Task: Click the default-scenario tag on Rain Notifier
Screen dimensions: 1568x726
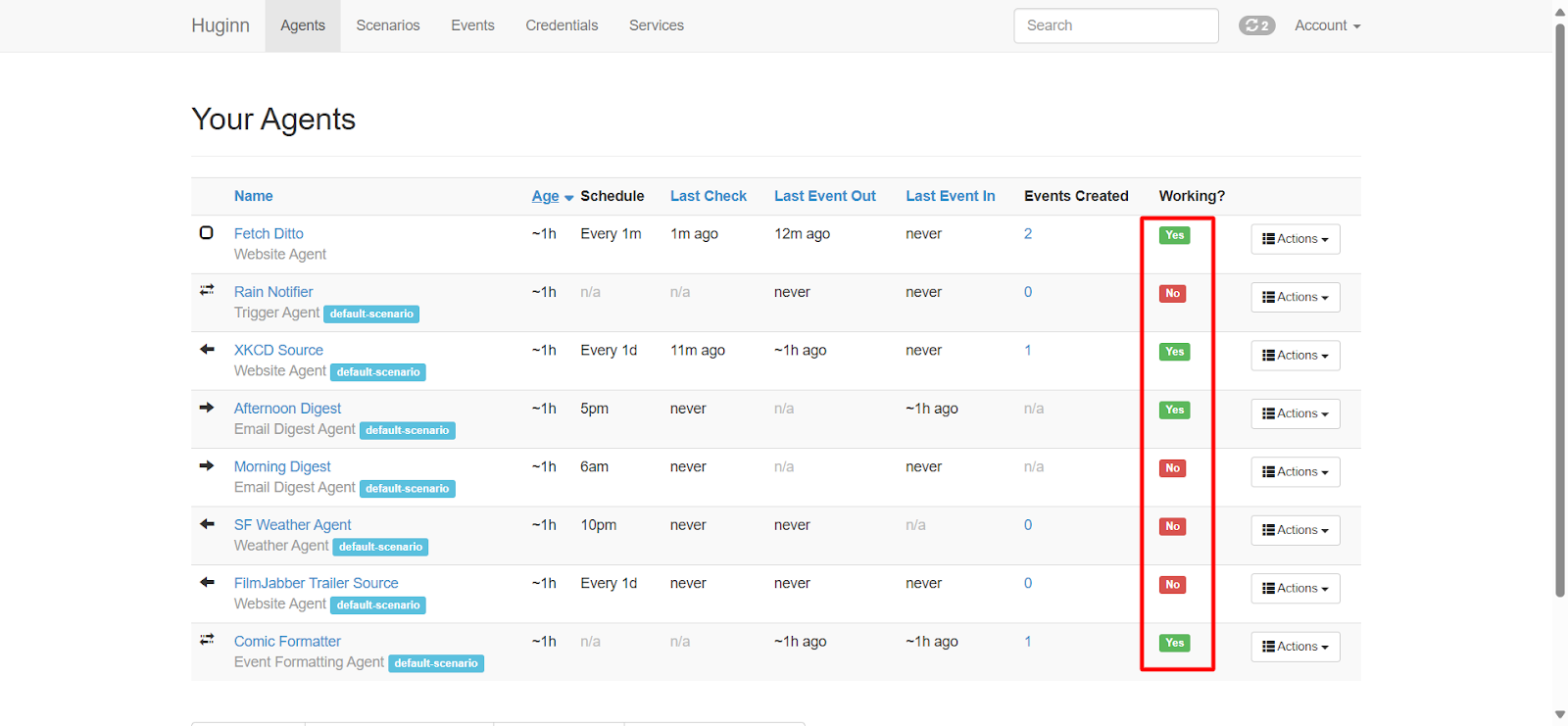Action: click(x=371, y=314)
